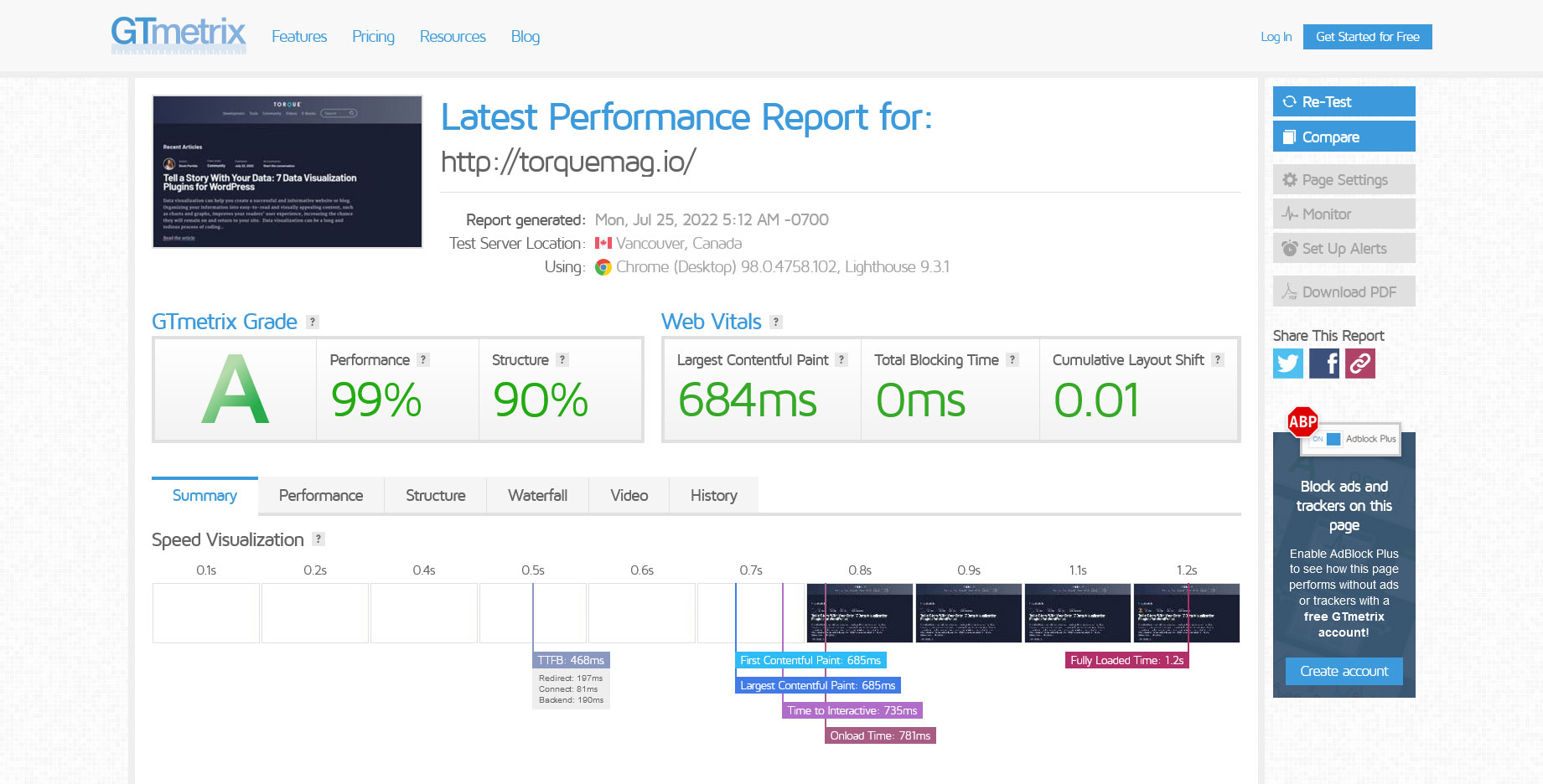Open the History tab

point(714,495)
